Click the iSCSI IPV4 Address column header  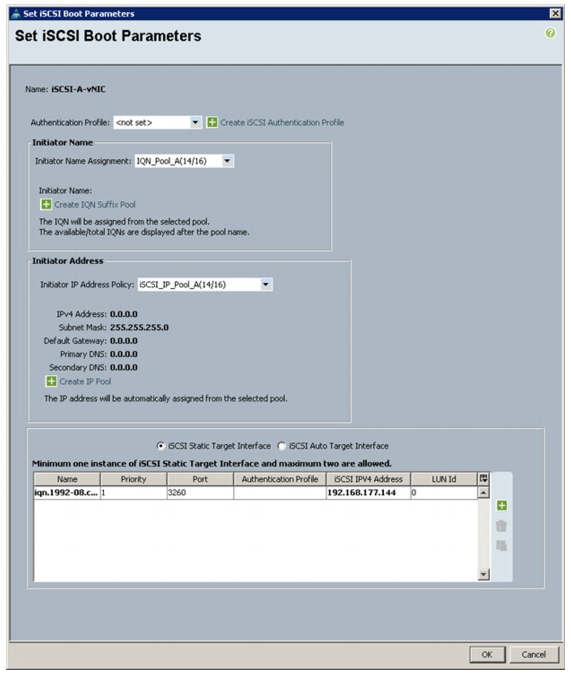click(368, 479)
